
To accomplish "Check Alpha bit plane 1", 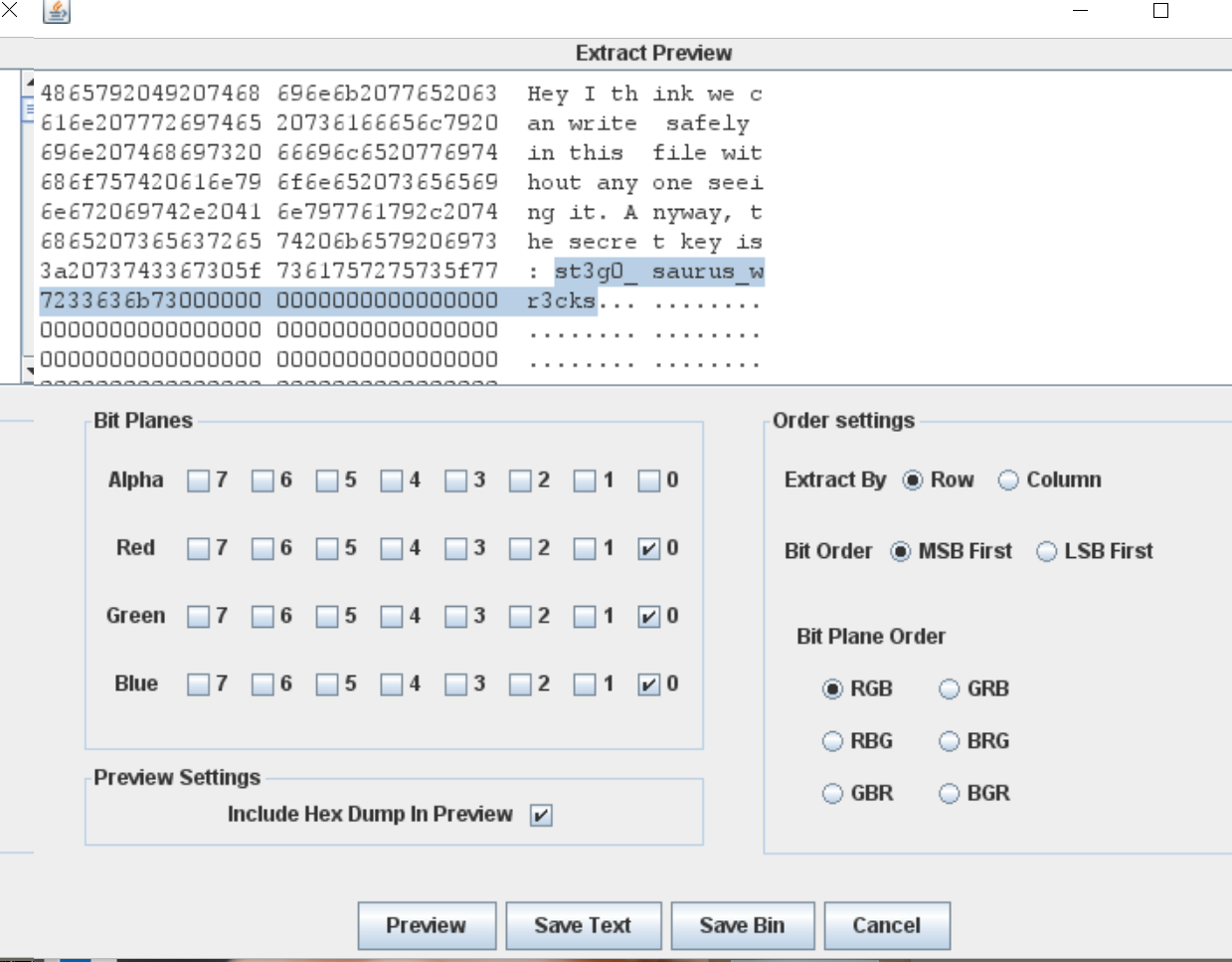I will click(585, 481).
